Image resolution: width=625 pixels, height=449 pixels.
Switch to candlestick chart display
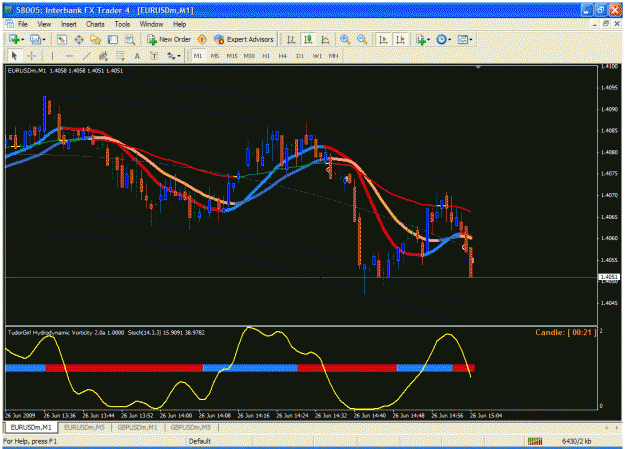pos(308,39)
